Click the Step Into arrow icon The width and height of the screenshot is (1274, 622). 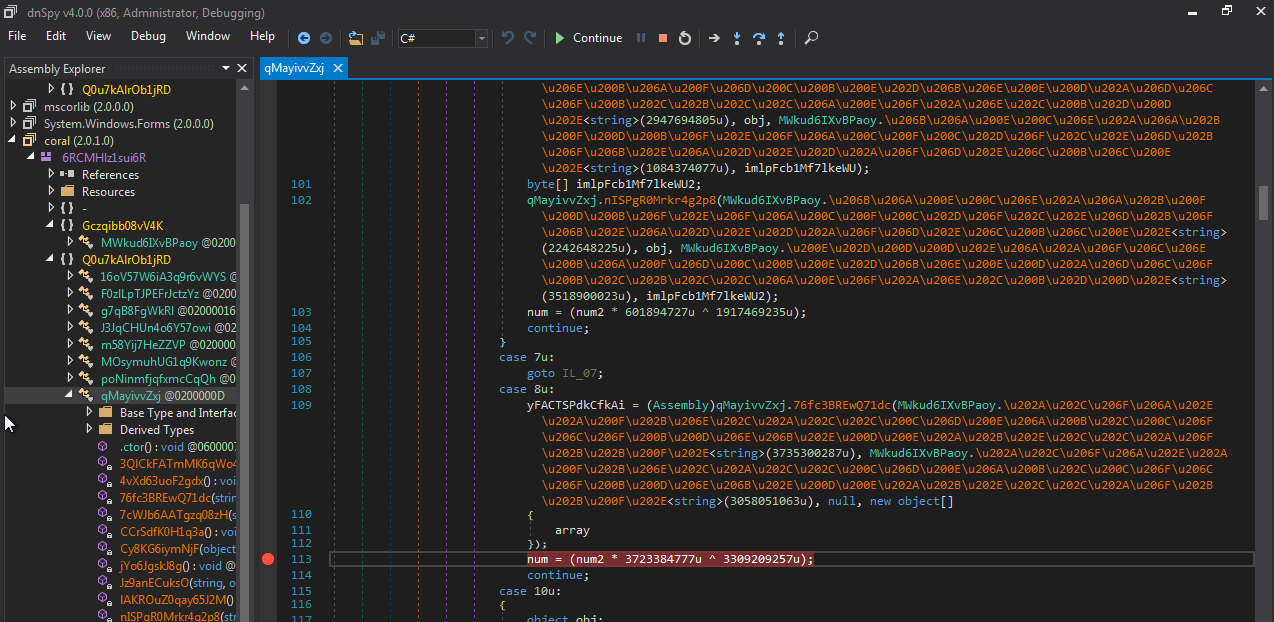(x=737, y=38)
